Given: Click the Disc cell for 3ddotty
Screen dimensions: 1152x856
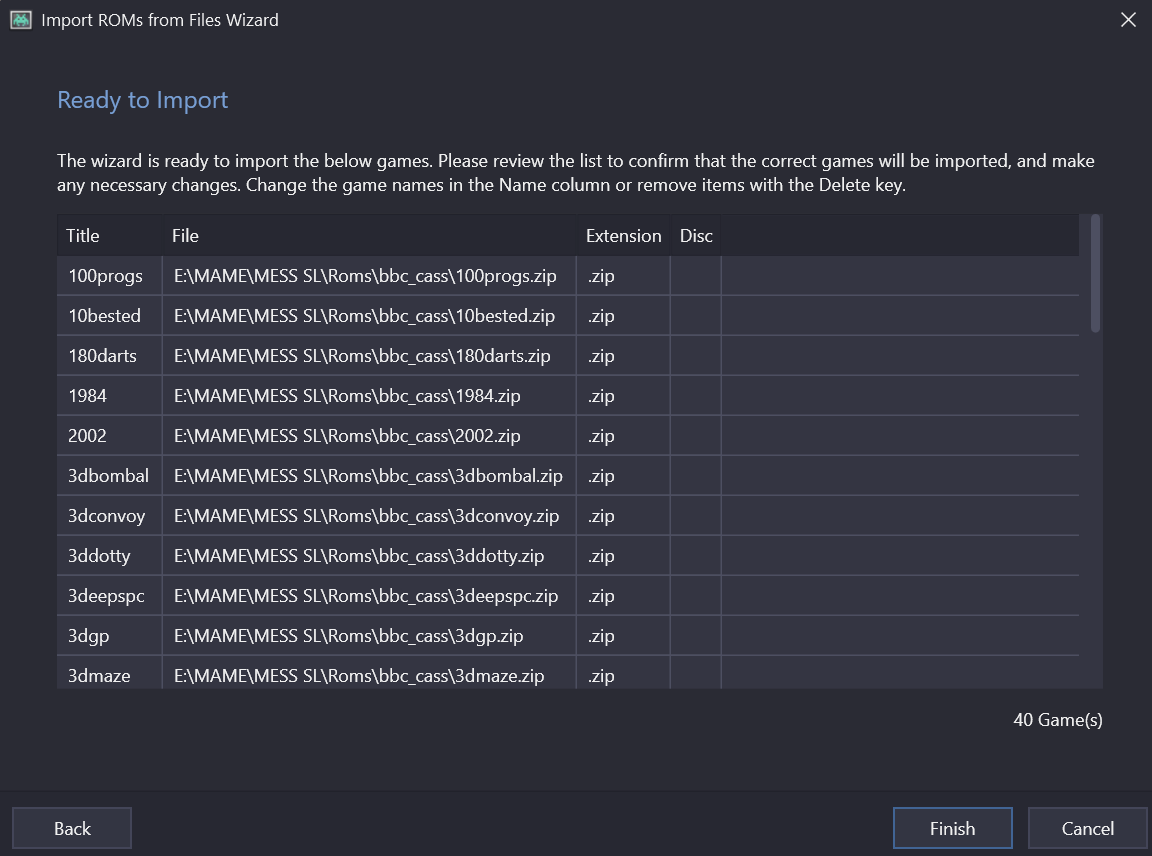Looking at the screenshot, I should pyautogui.click(x=696, y=556).
